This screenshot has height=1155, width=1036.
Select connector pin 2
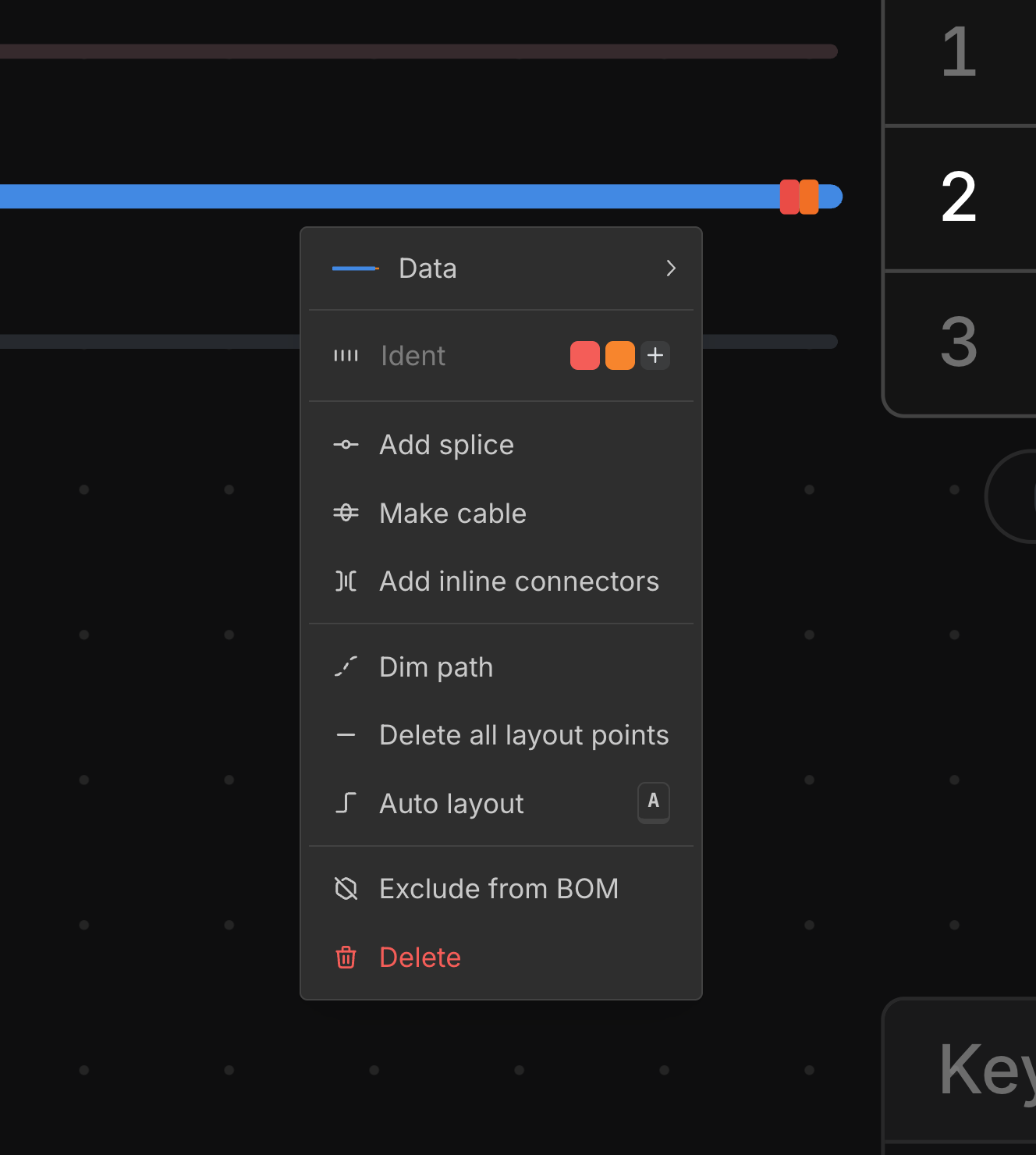959,197
